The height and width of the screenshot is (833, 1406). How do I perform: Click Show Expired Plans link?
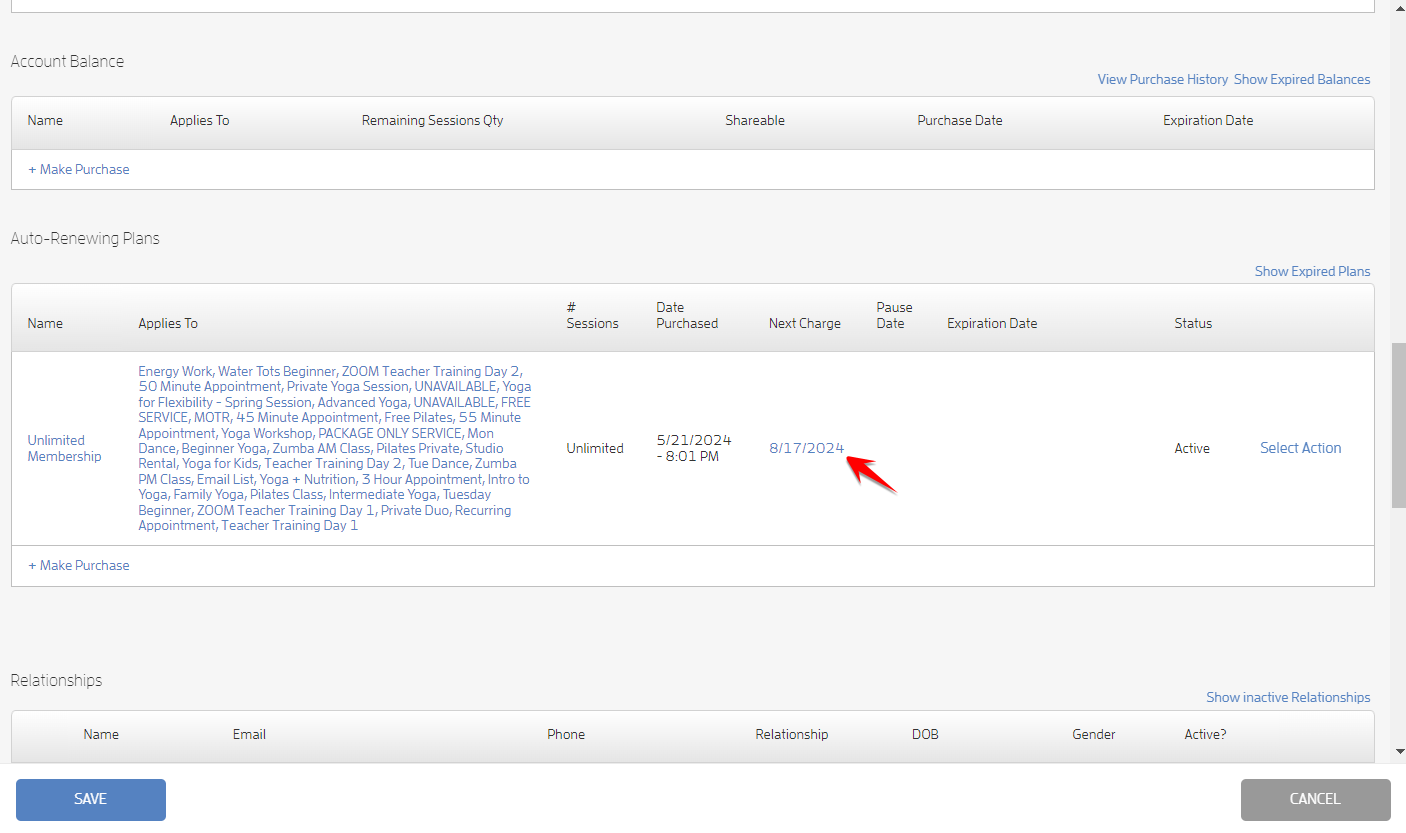(x=1312, y=271)
